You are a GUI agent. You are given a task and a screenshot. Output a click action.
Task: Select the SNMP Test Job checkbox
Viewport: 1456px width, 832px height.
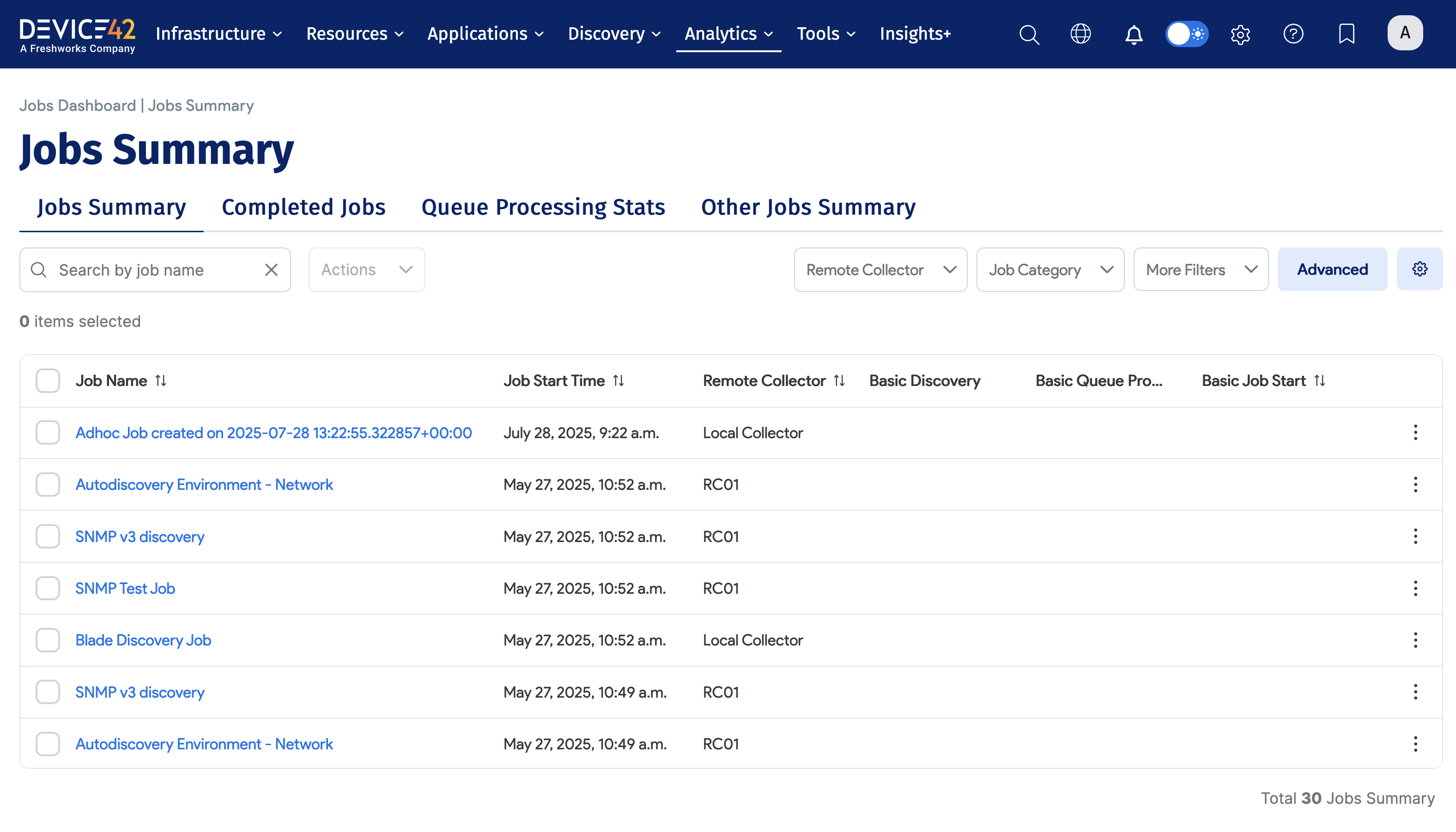click(x=48, y=588)
